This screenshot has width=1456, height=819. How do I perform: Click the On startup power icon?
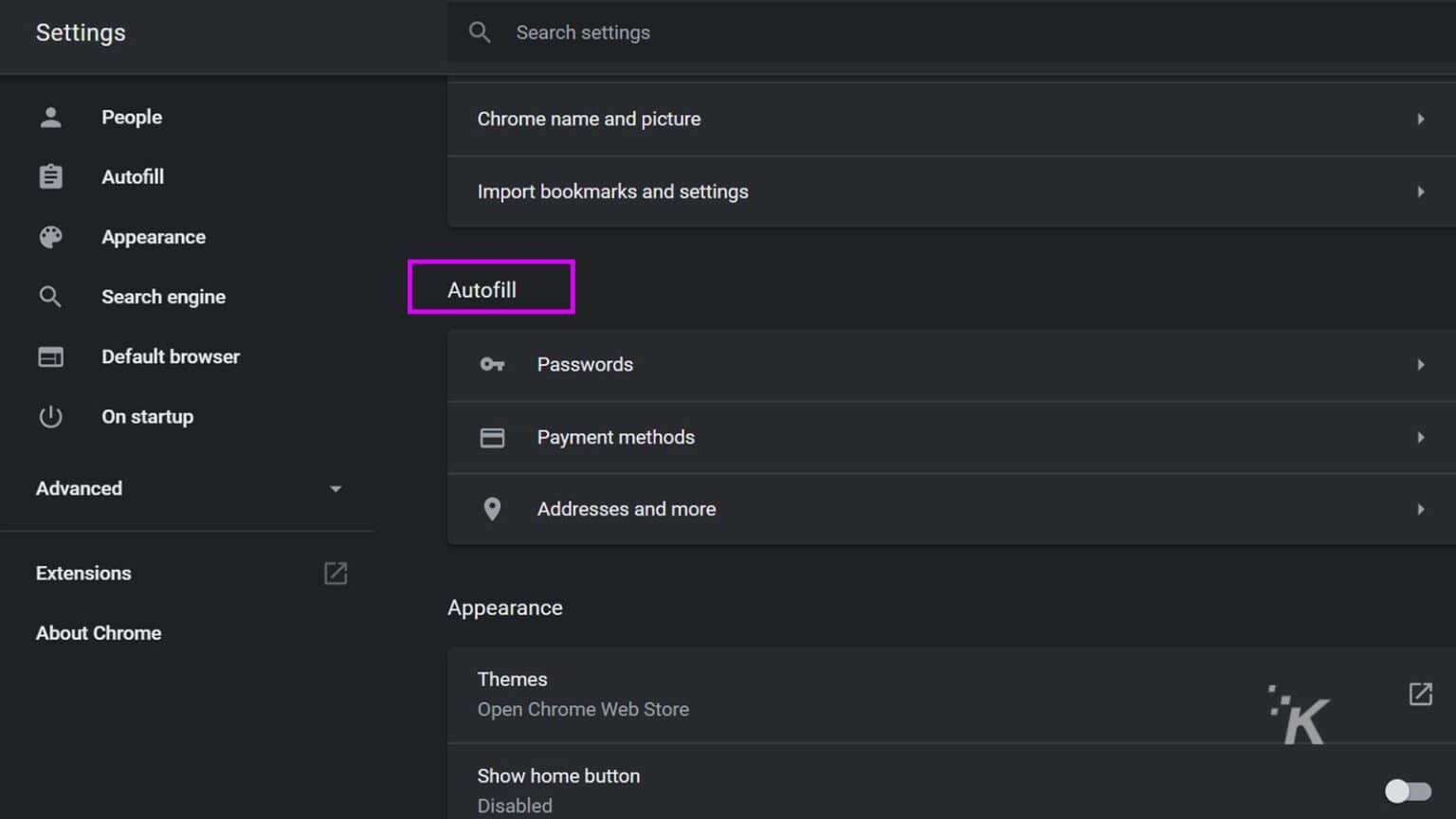click(x=49, y=416)
